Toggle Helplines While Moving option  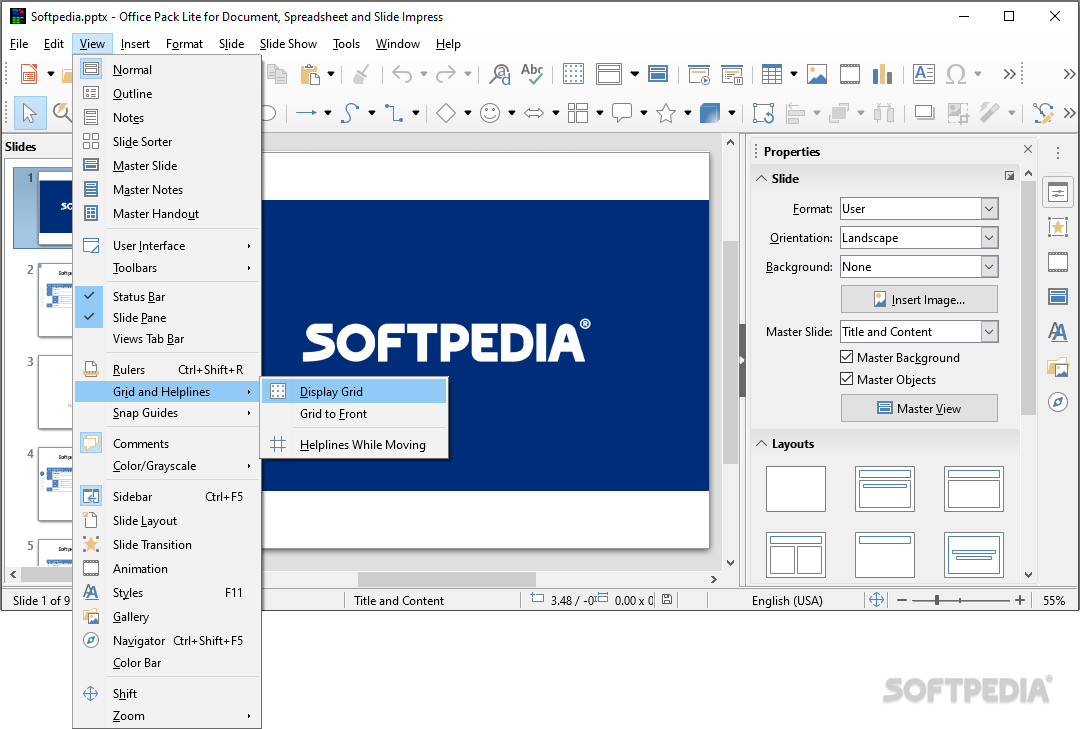[354, 444]
